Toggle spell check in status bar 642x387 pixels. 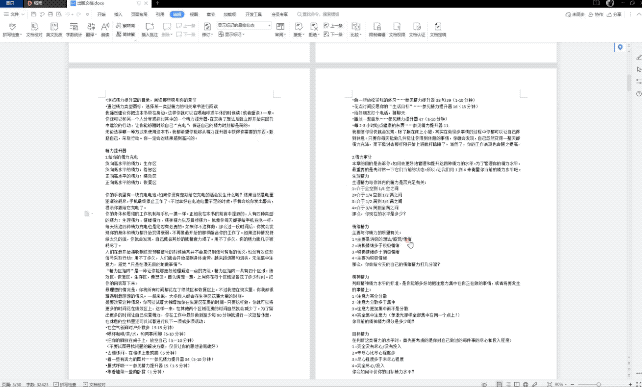(x=66, y=385)
